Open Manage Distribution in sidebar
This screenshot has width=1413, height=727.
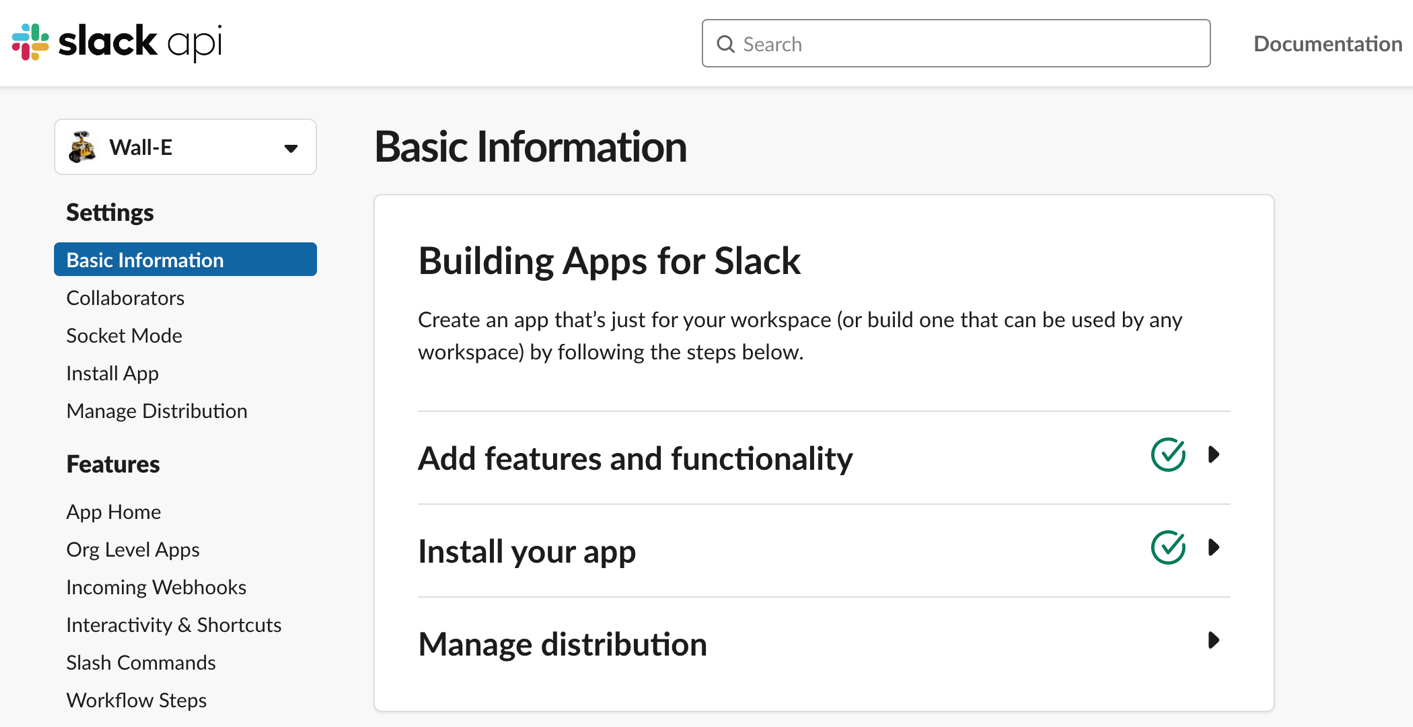156,411
